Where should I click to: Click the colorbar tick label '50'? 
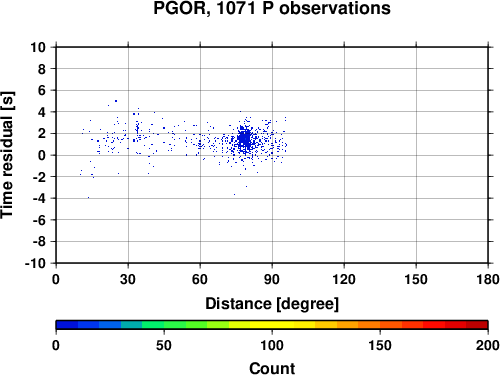tap(164, 345)
